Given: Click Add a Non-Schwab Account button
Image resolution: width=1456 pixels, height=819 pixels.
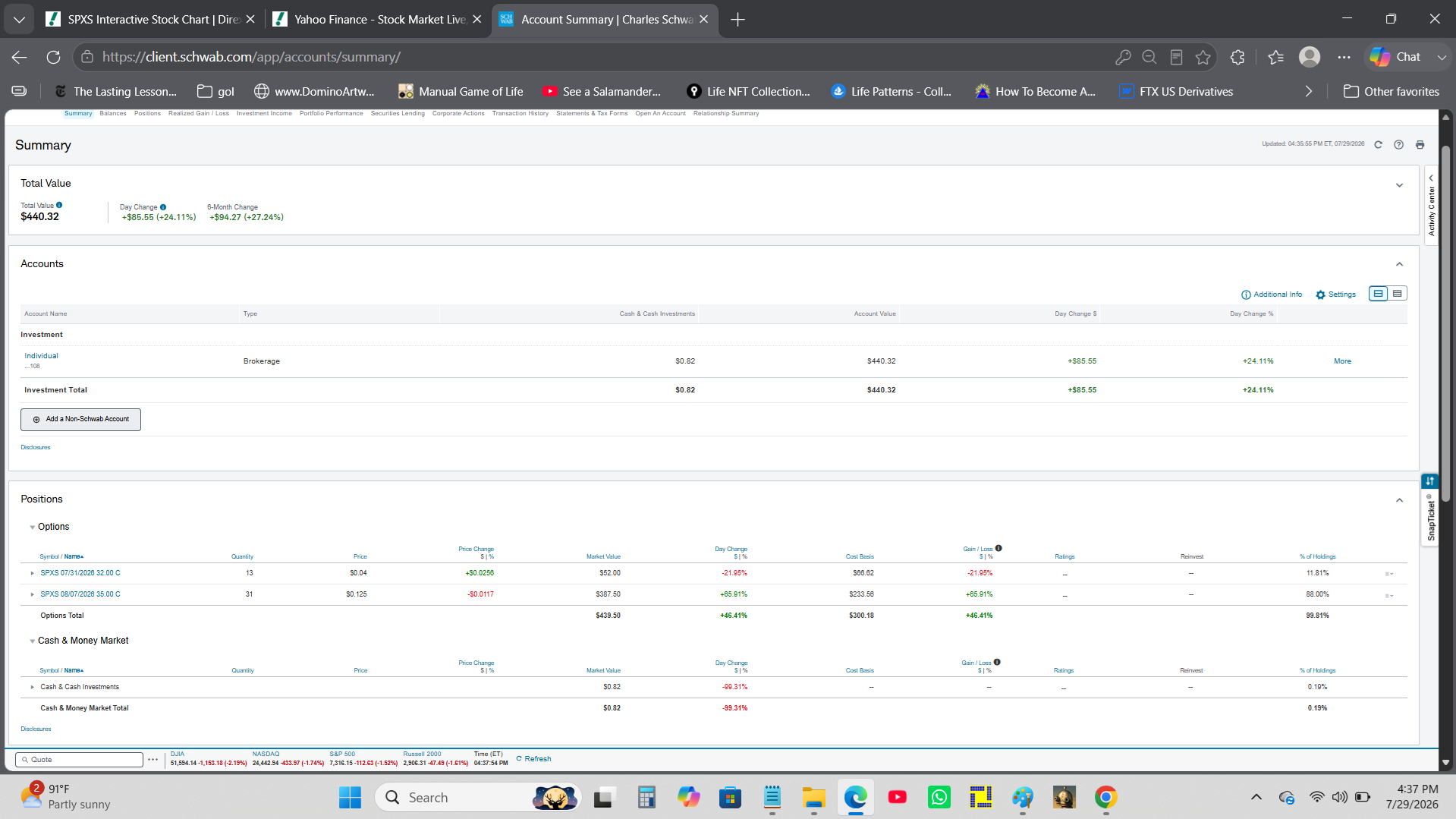Looking at the screenshot, I should point(80,419).
